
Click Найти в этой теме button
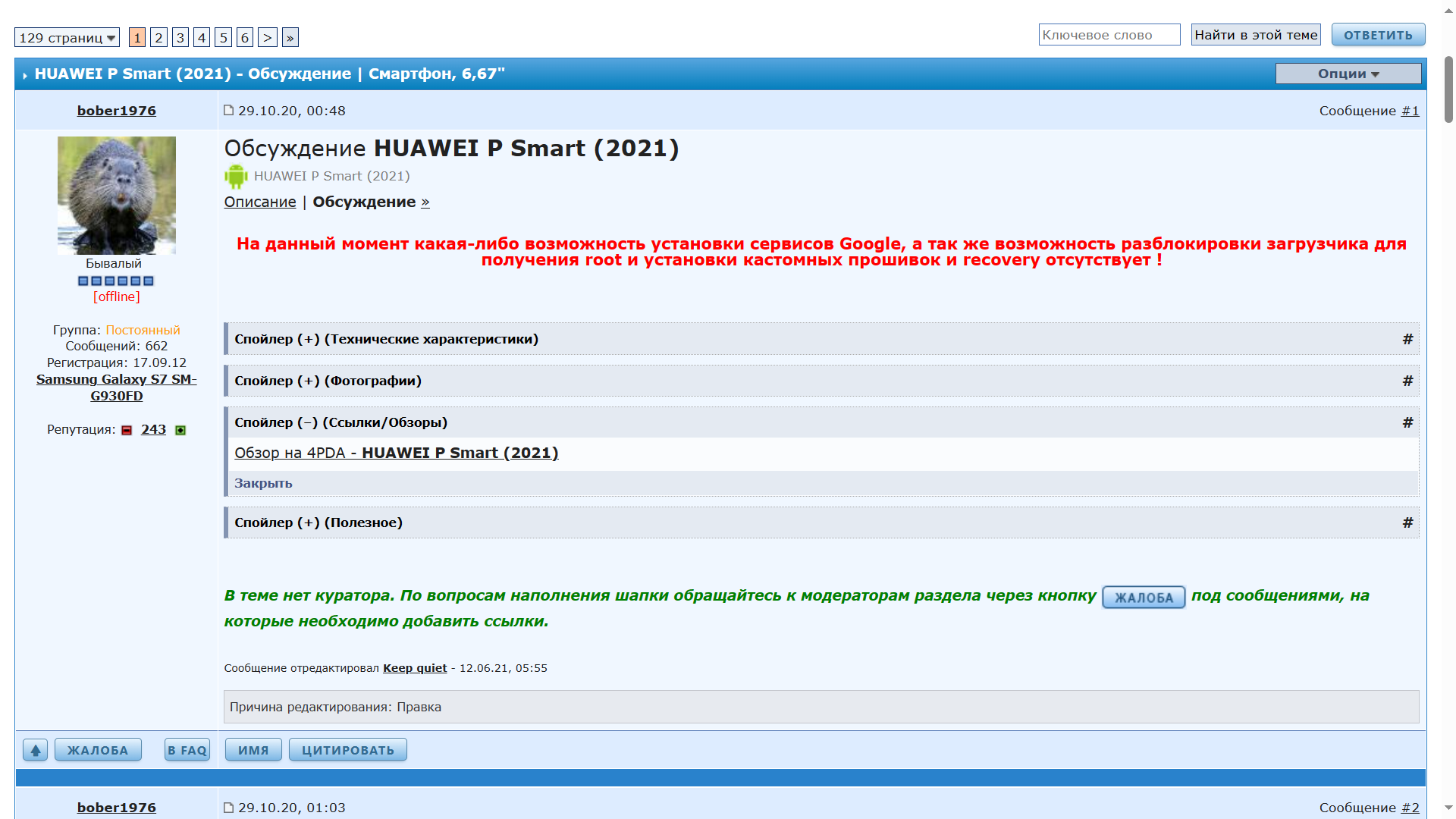tap(1256, 35)
